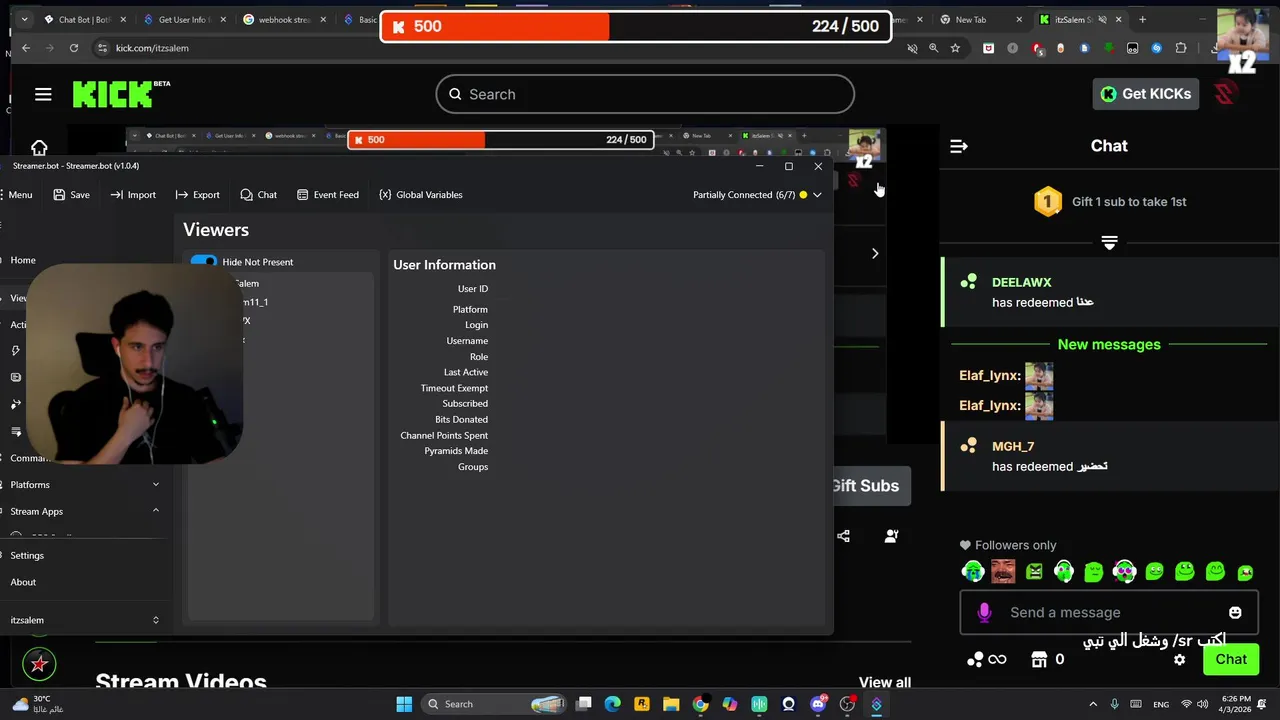The height and width of the screenshot is (720, 1280).
Task: Open a new Chrome tab
Action: [1142, 19]
